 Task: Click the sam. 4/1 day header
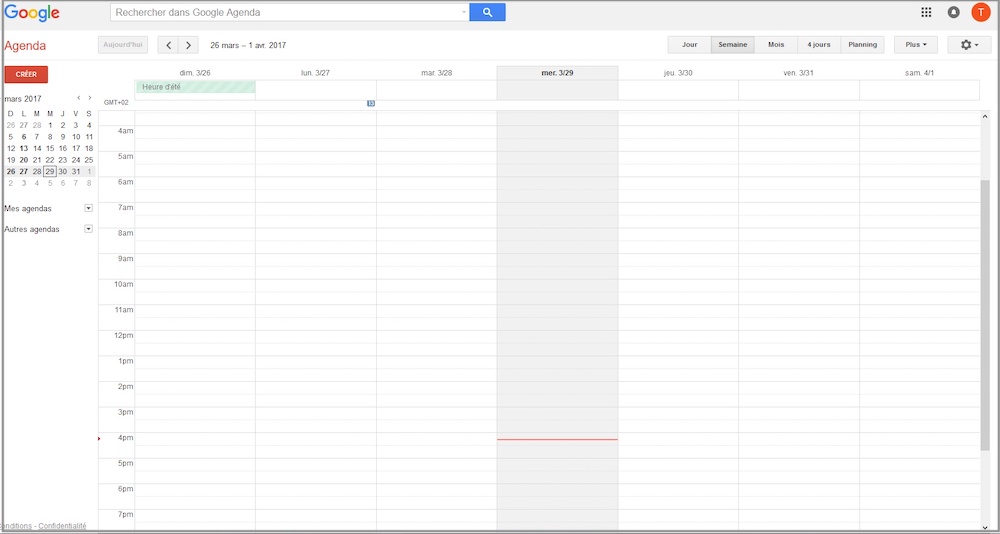point(920,73)
